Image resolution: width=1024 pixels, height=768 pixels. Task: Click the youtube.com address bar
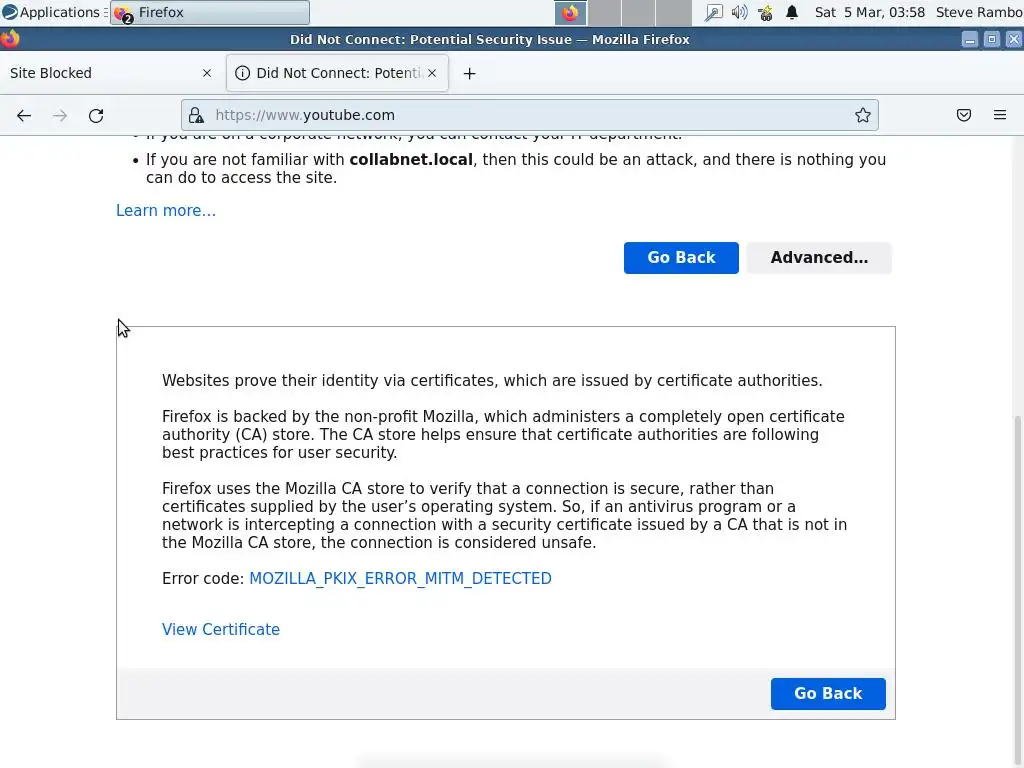(529, 115)
